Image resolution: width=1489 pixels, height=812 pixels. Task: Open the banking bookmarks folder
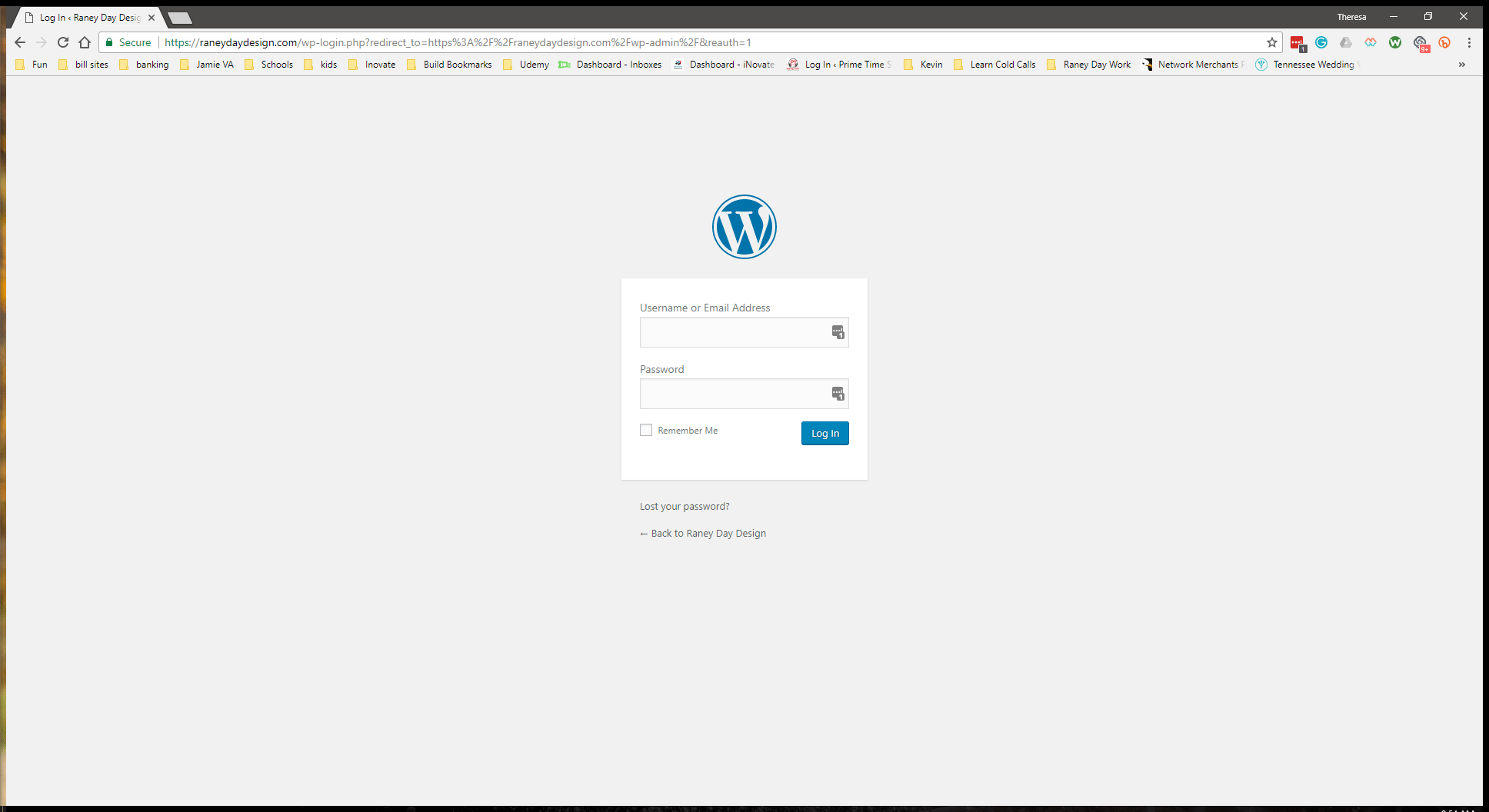(144, 65)
